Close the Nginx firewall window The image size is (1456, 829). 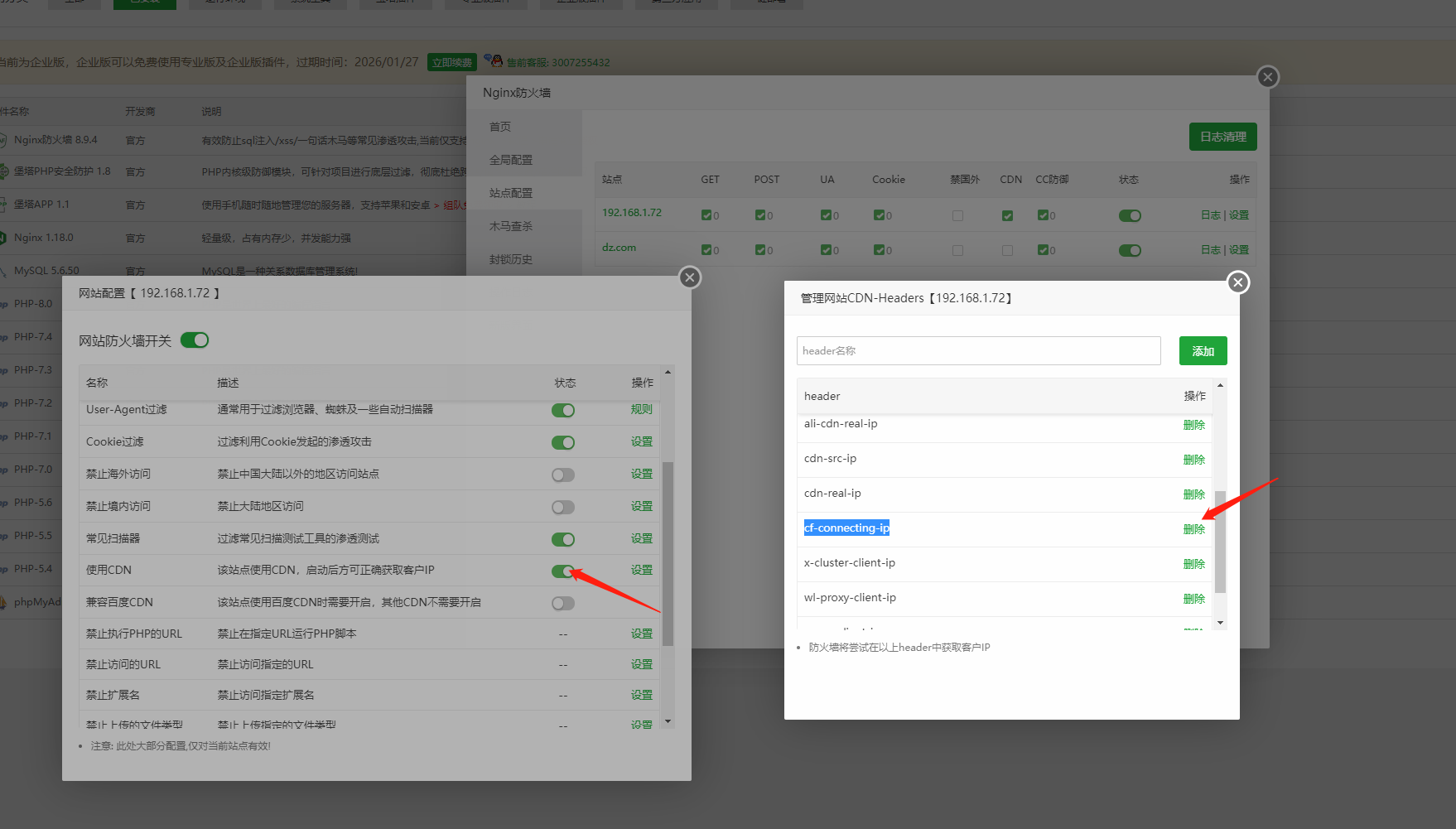(x=1267, y=77)
